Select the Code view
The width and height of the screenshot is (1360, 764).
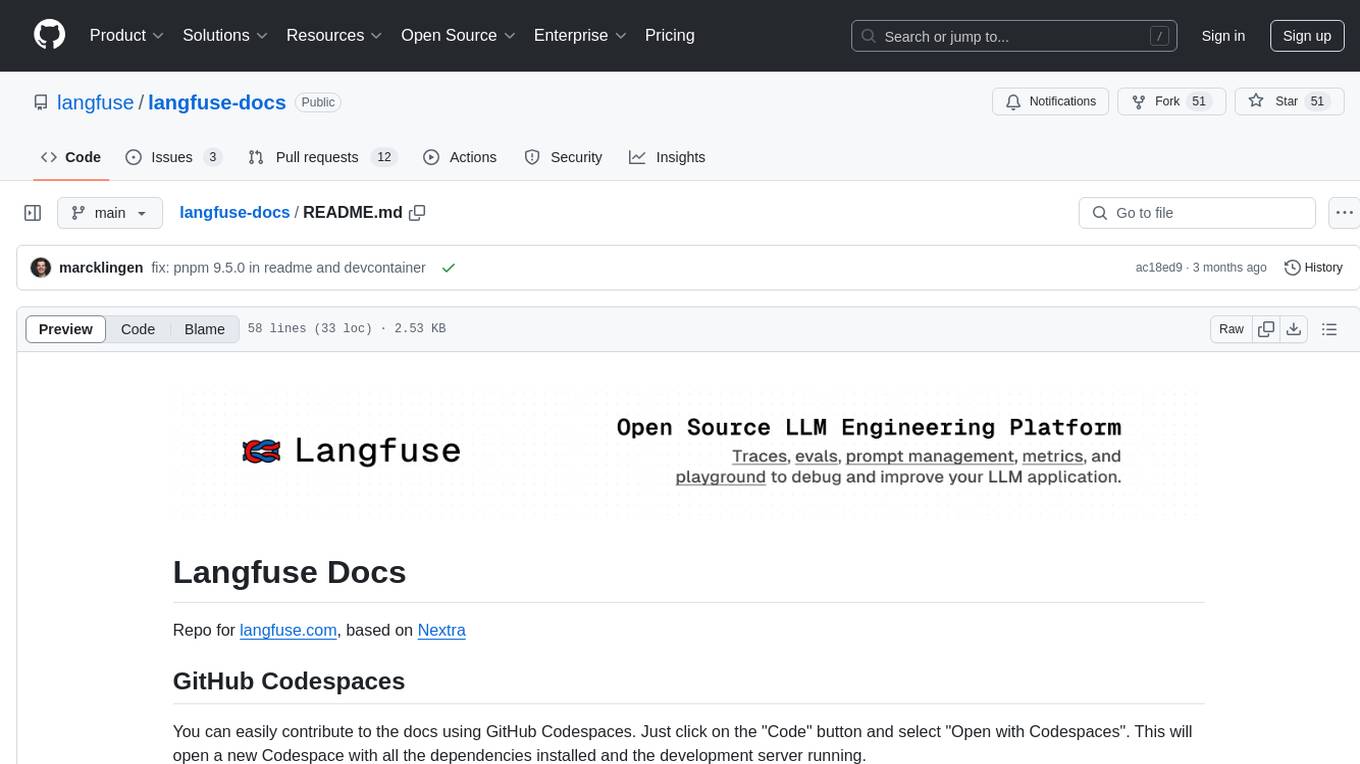tap(138, 329)
